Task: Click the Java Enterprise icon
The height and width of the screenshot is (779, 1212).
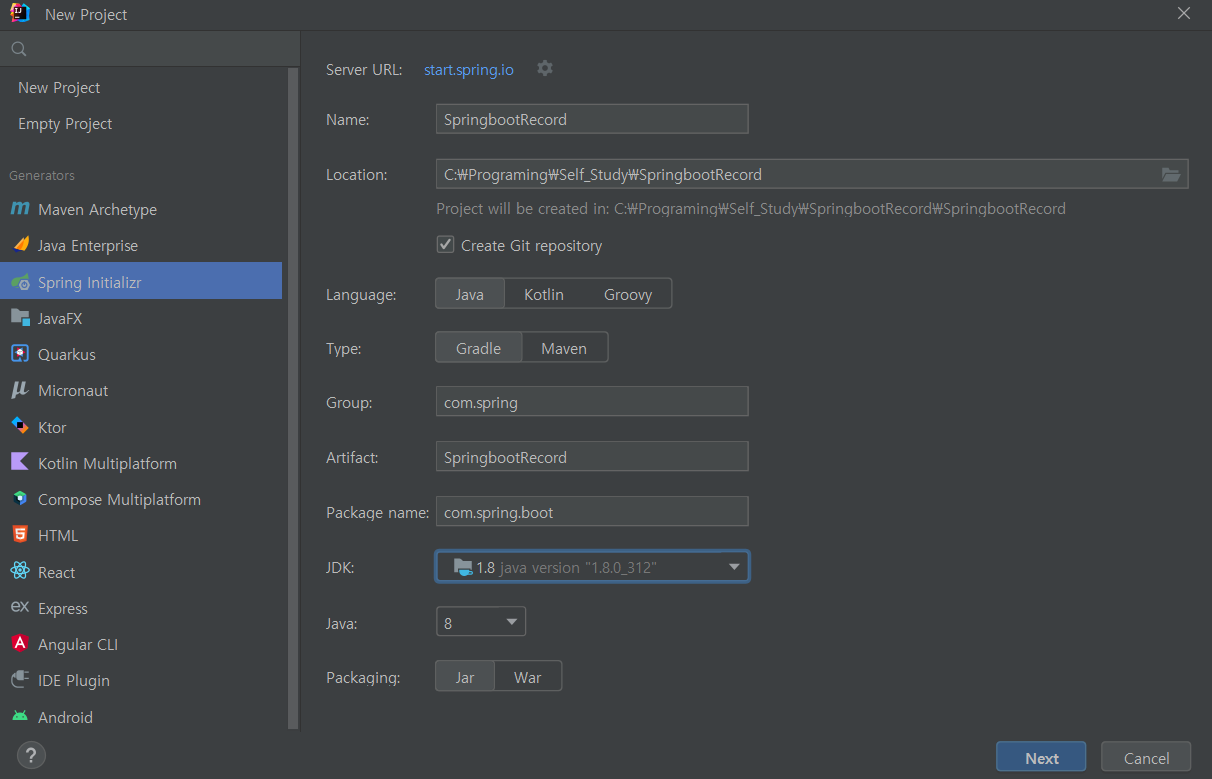Action: 20,245
